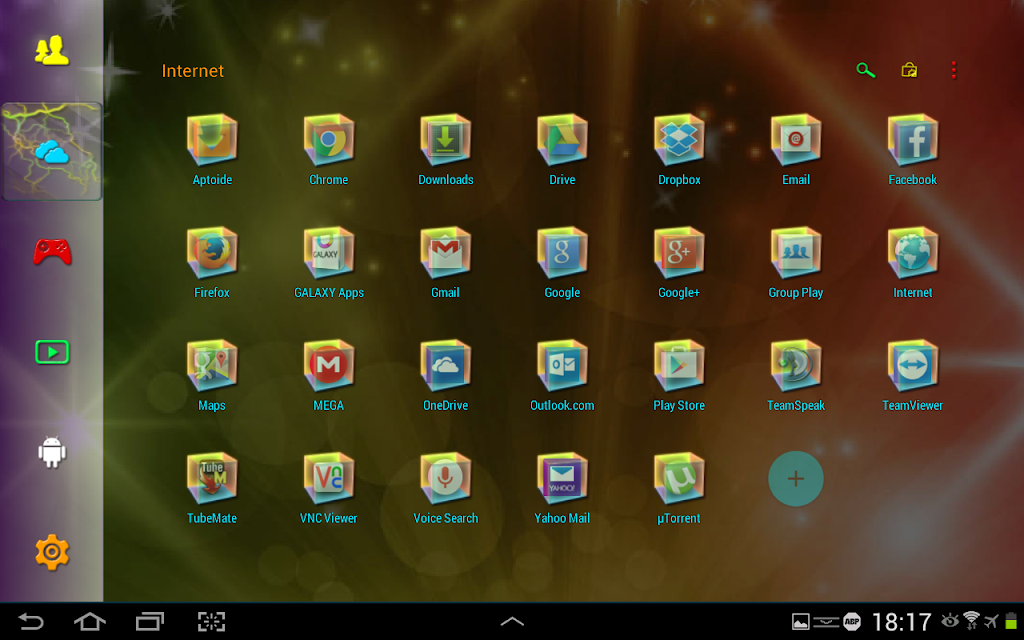This screenshot has height=640, width=1024.
Task: Launch Dropbox
Action: pos(679,140)
